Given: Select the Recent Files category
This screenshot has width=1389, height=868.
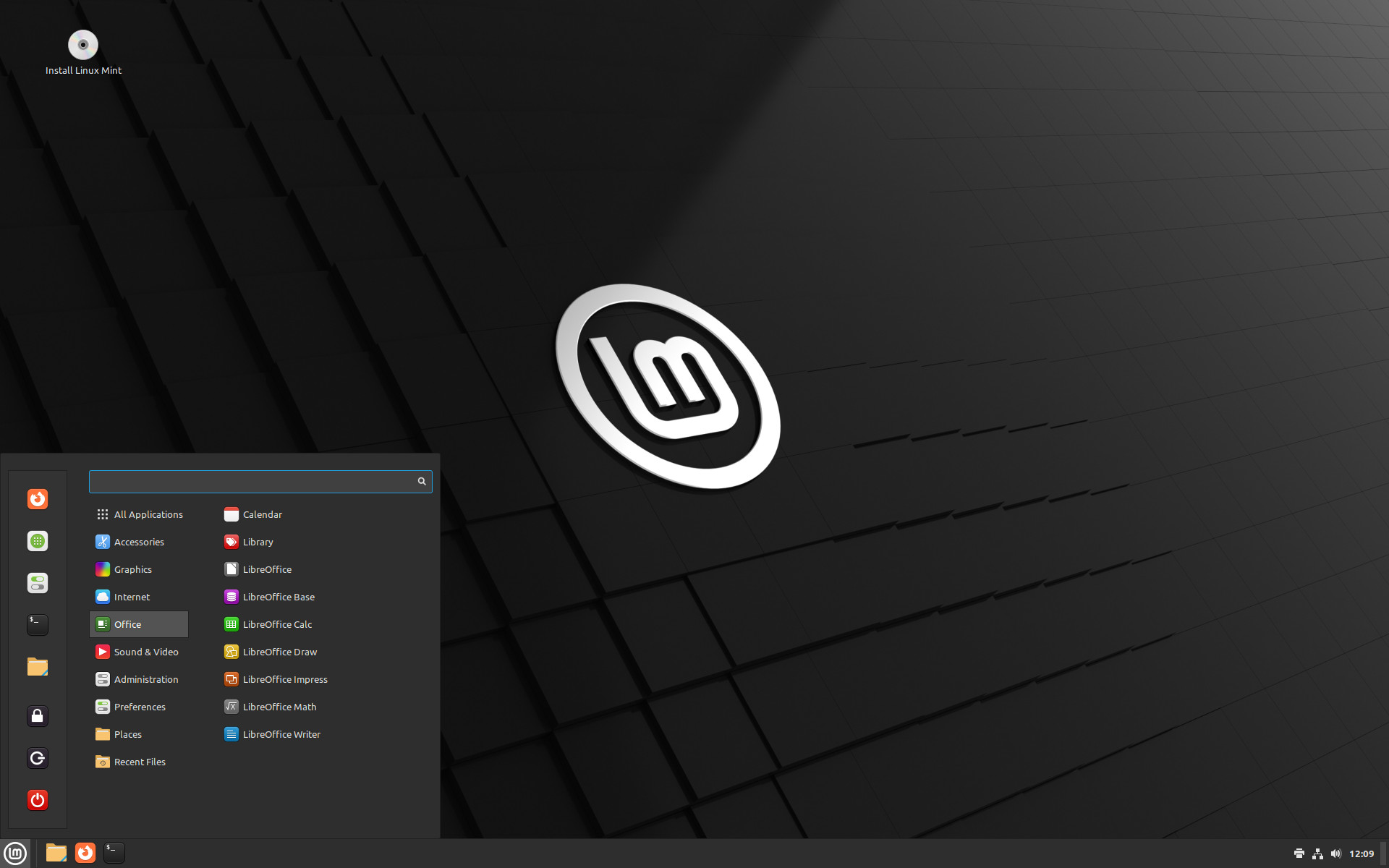Looking at the screenshot, I should [141, 762].
